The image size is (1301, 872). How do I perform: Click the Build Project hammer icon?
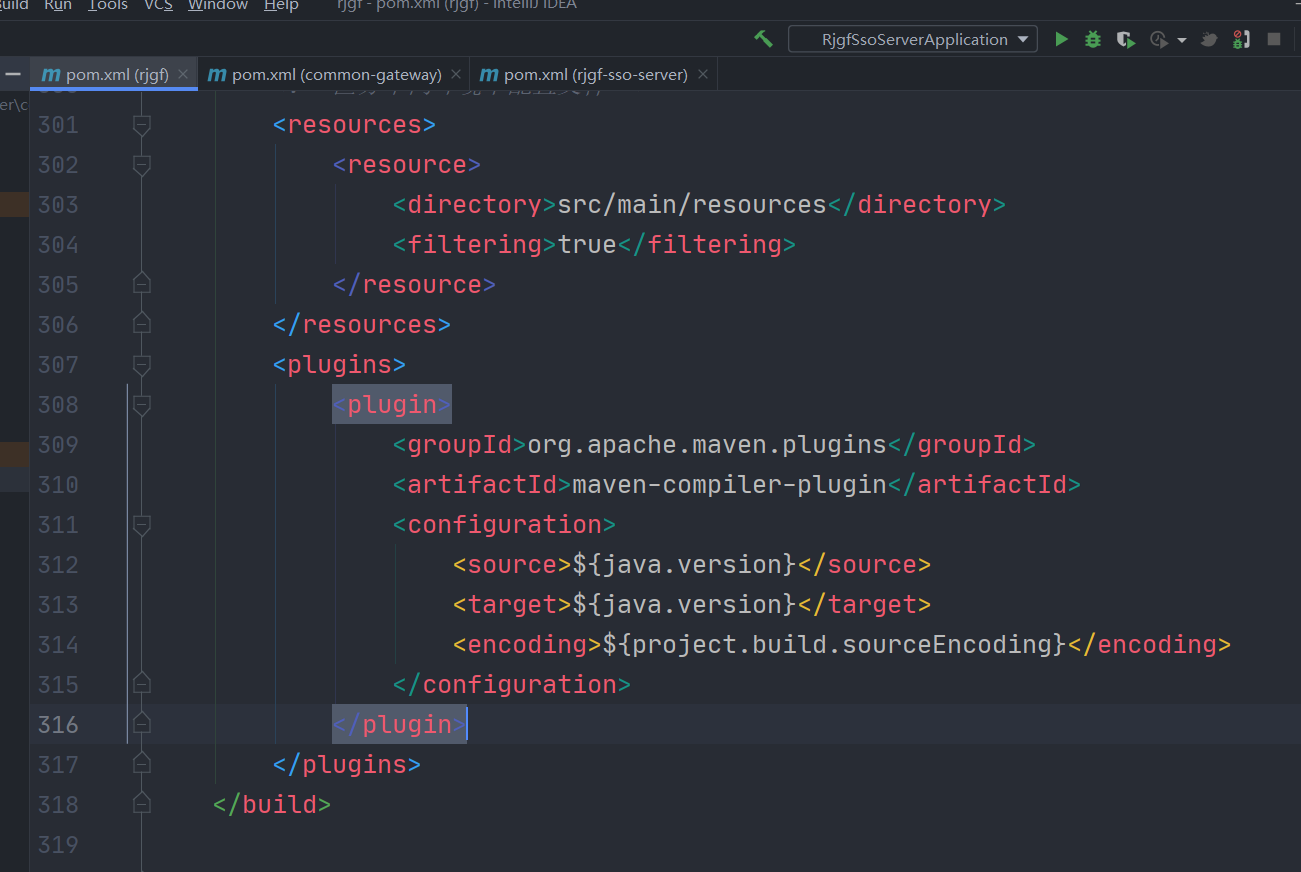(763, 38)
